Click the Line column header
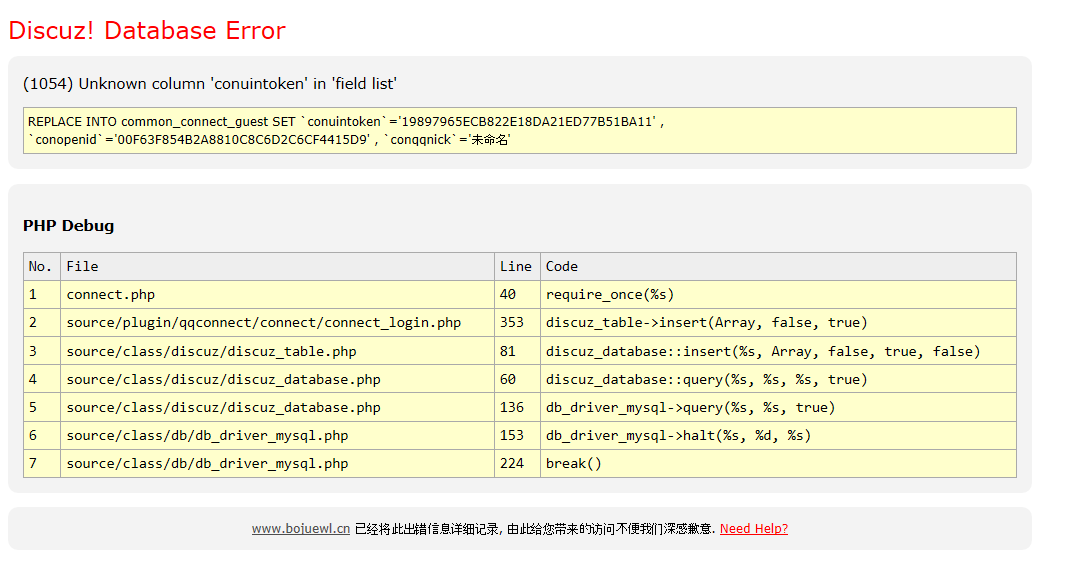 (x=516, y=267)
